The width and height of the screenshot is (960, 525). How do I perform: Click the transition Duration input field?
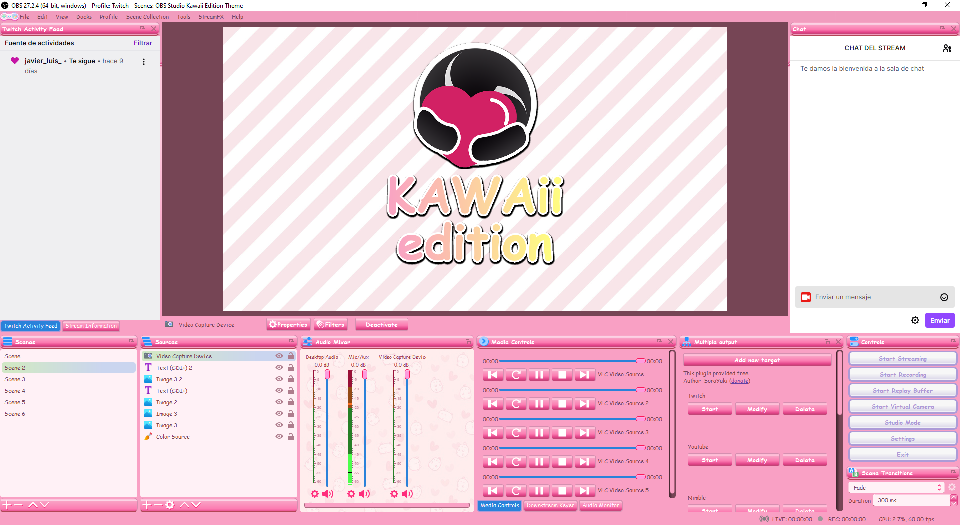910,500
